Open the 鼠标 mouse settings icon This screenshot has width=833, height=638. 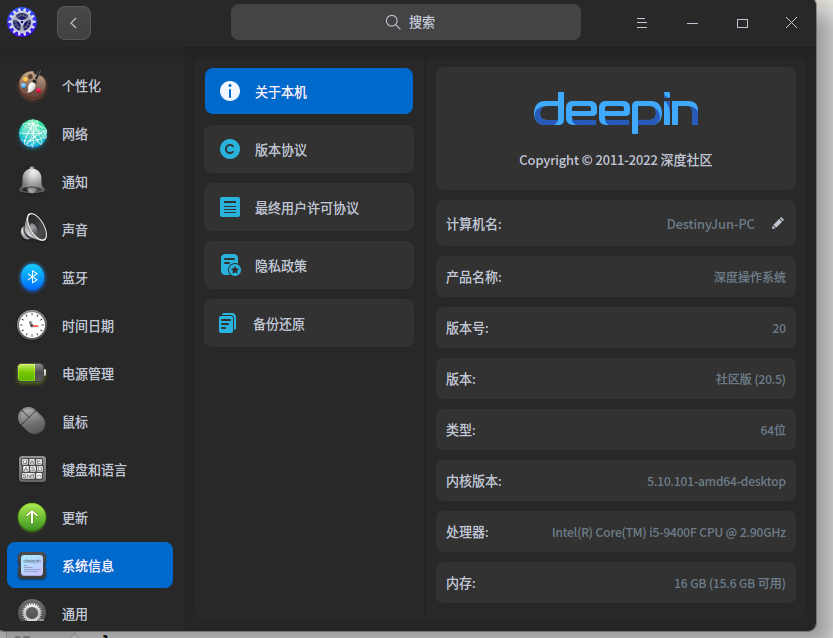tap(33, 422)
